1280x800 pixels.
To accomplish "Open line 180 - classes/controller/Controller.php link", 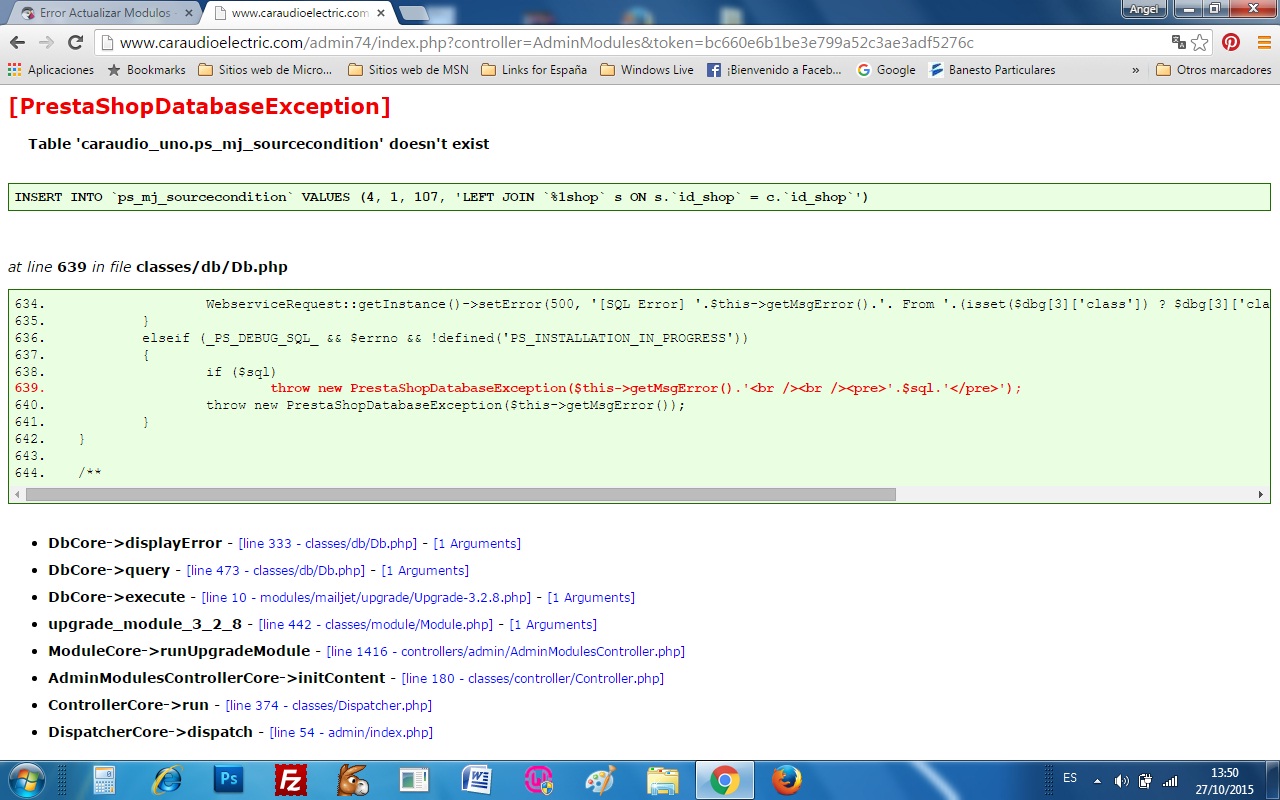I will [x=533, y=678].
